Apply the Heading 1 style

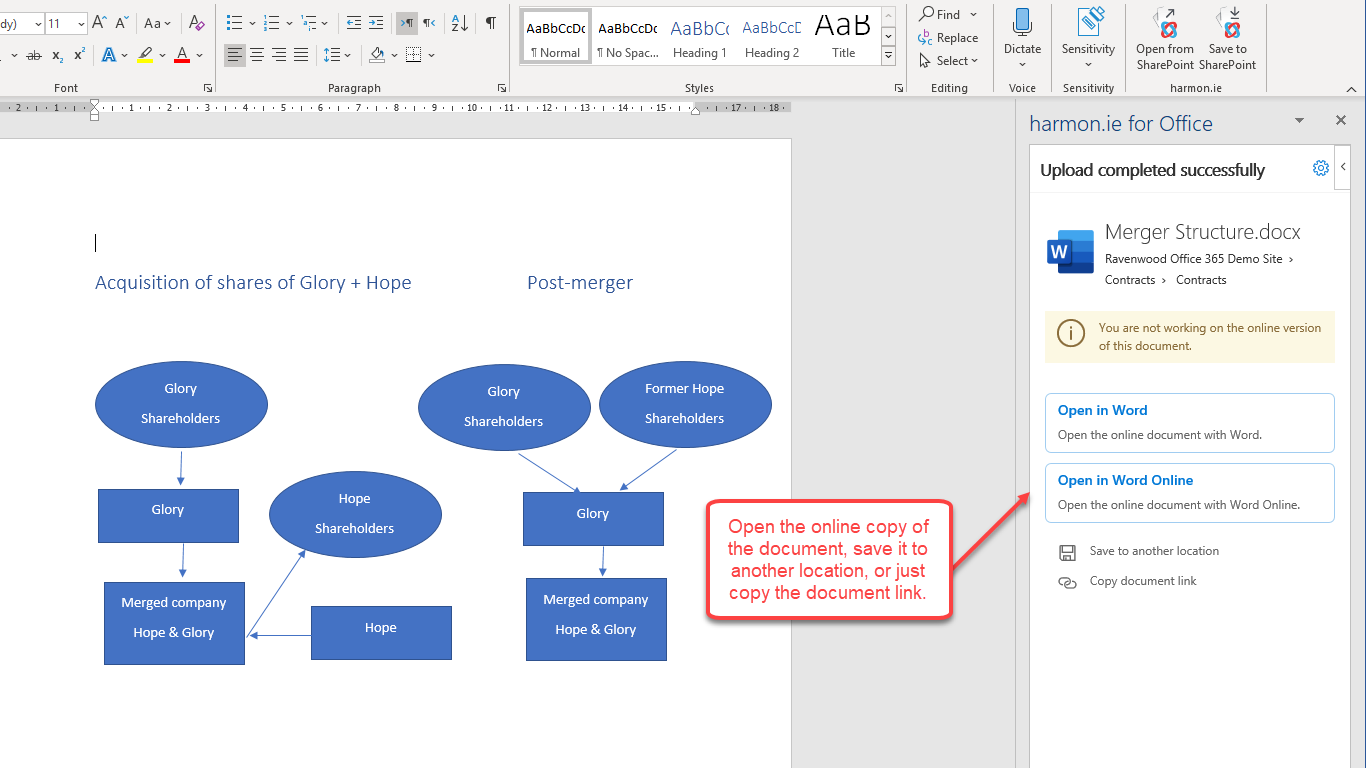[x=700, y=37]
